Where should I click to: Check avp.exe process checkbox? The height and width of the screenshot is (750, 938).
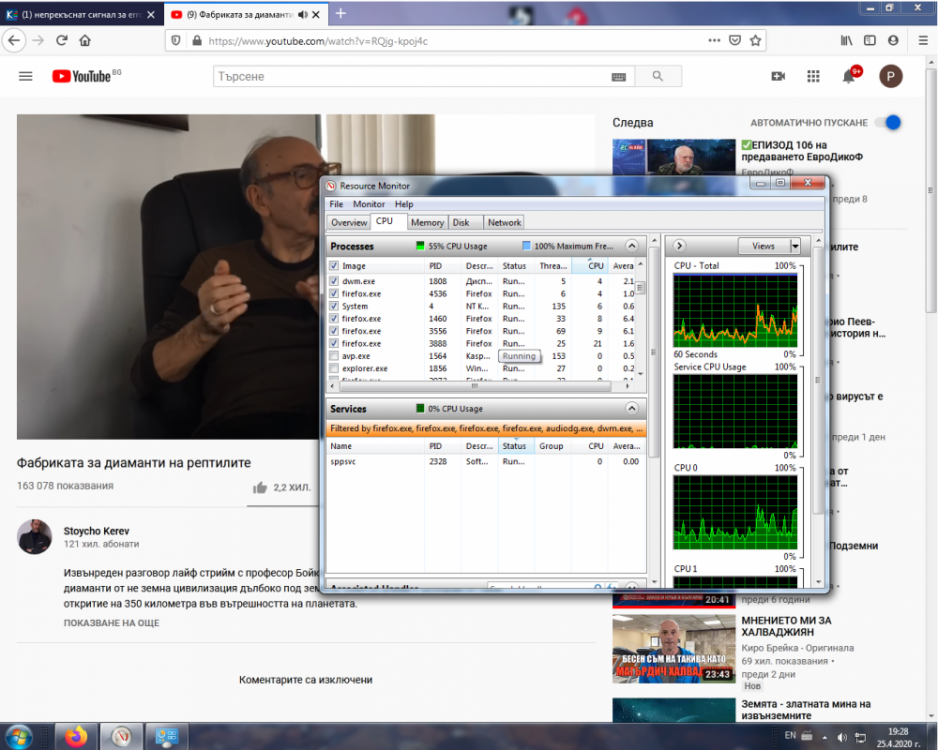334,356
